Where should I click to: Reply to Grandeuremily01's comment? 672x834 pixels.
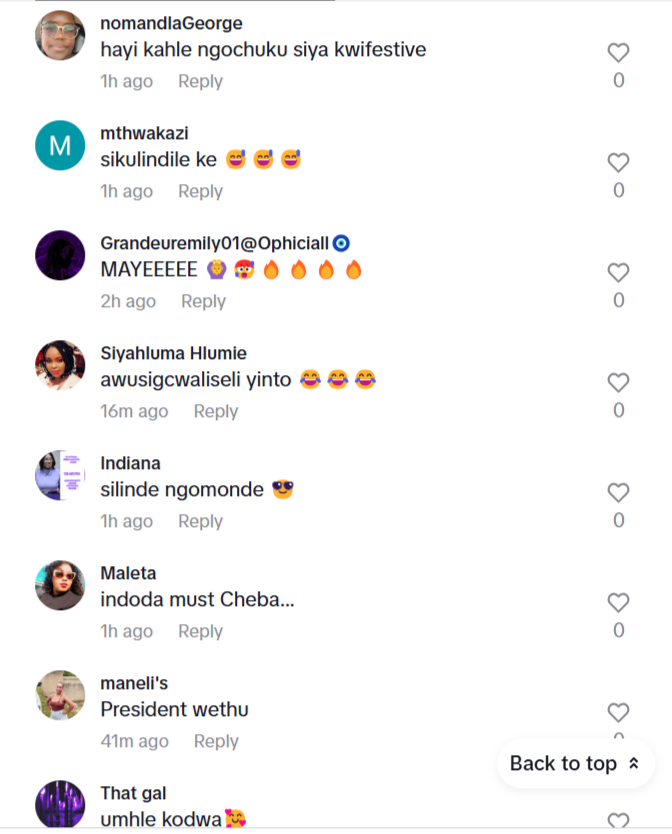click(203, 301)
